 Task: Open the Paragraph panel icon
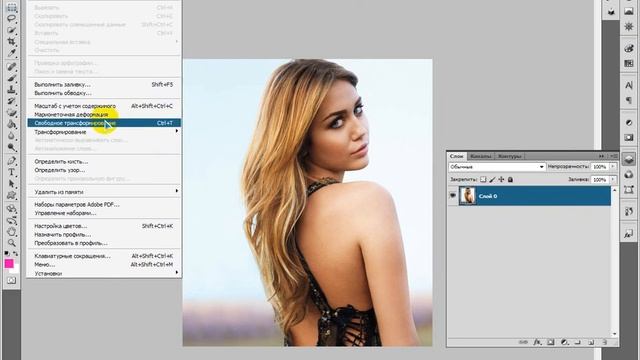(629, 100)
